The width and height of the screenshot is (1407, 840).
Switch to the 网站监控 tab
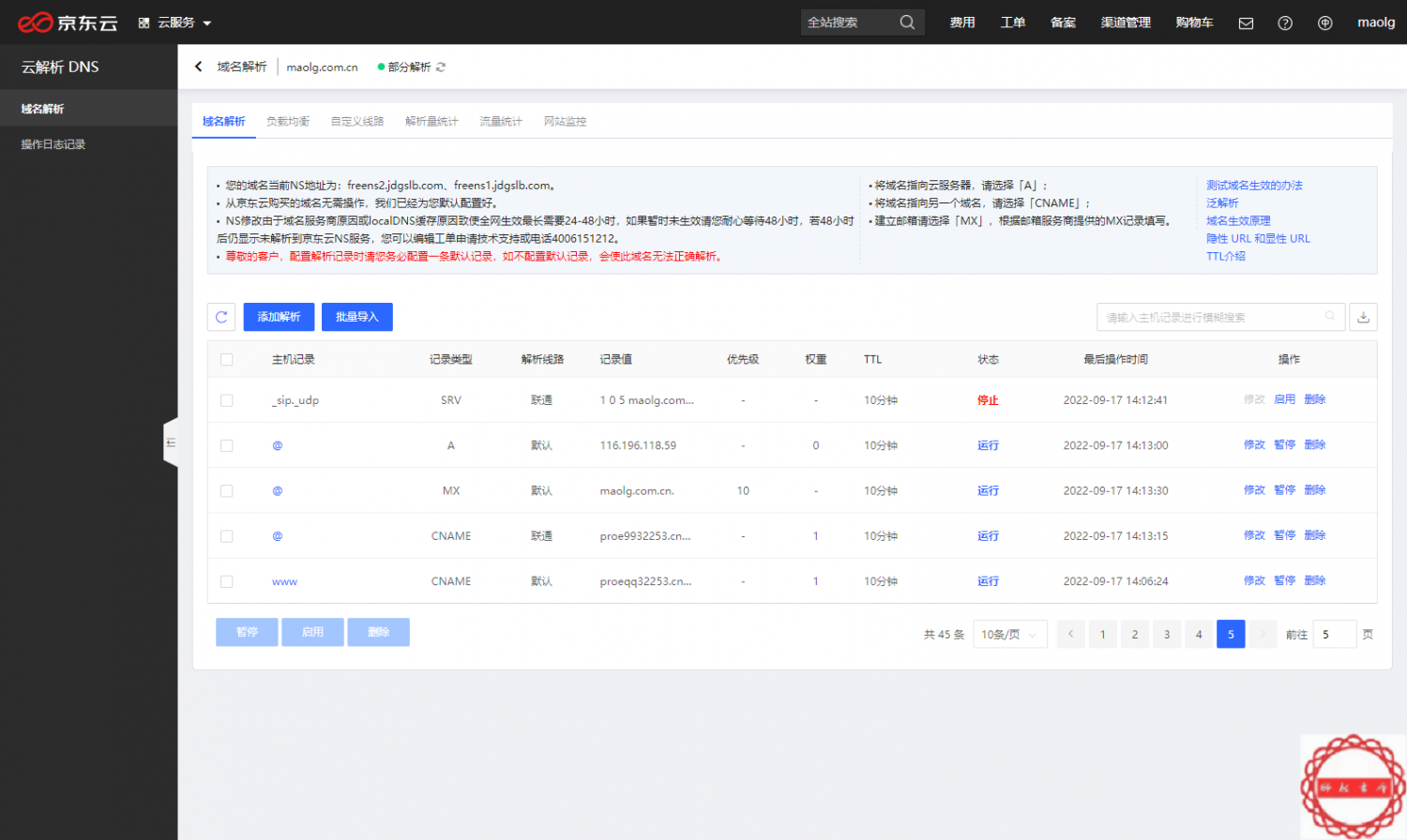click(x=565, y=122)
